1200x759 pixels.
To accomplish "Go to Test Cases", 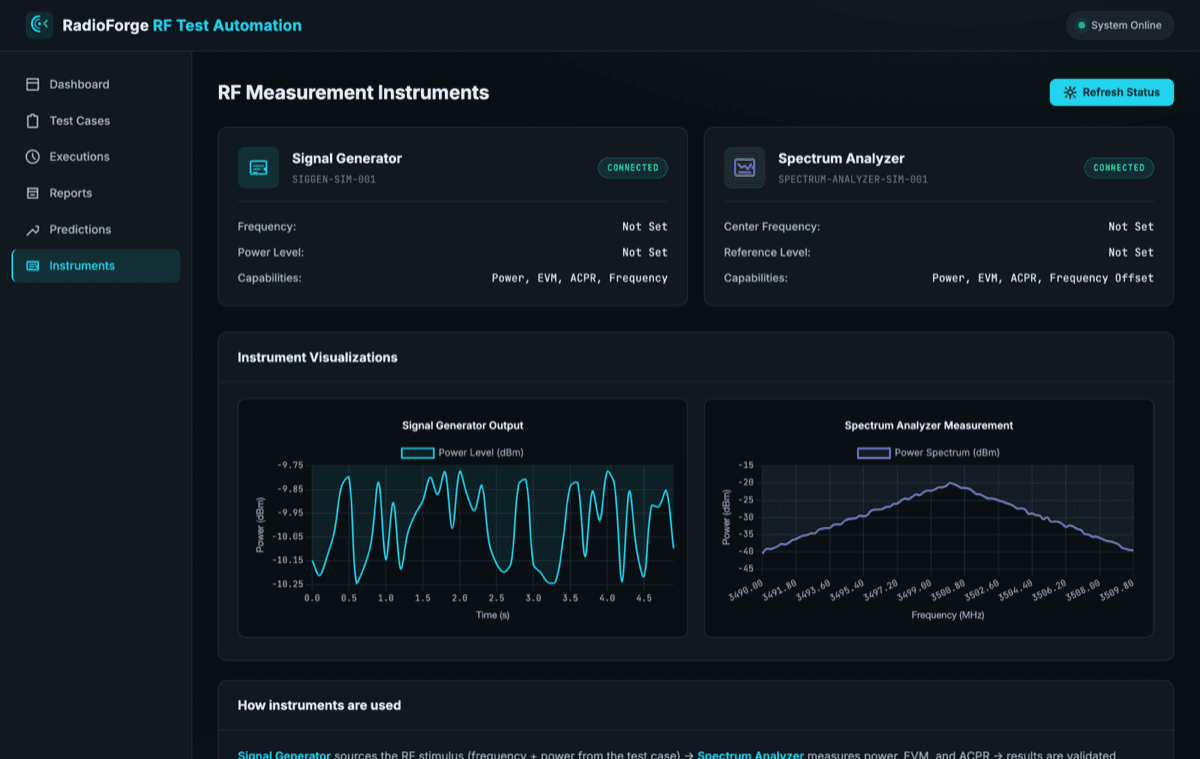I will [96, 121].
